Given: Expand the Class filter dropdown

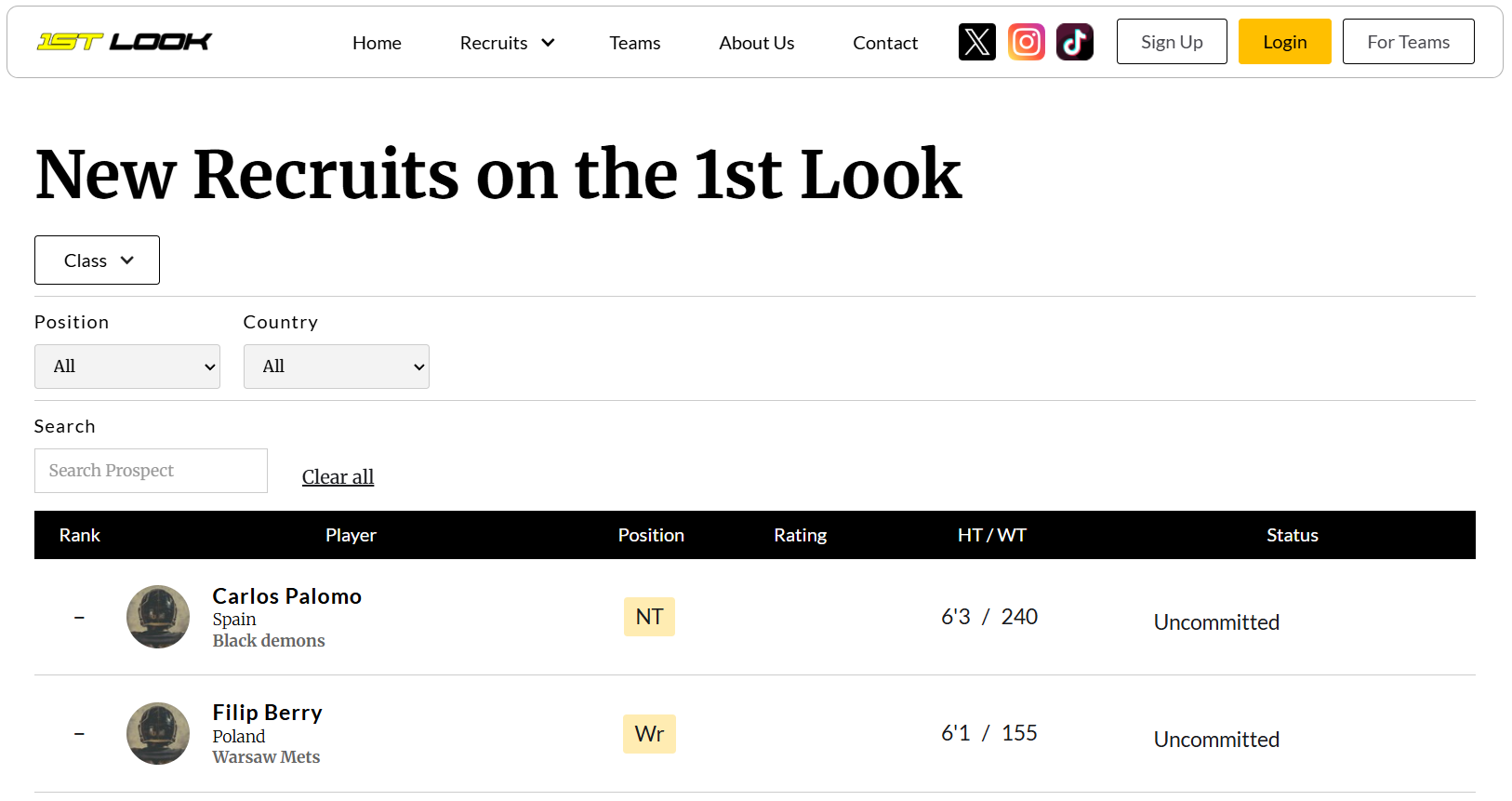Looking at the screenshot, I should click(97, 260).
